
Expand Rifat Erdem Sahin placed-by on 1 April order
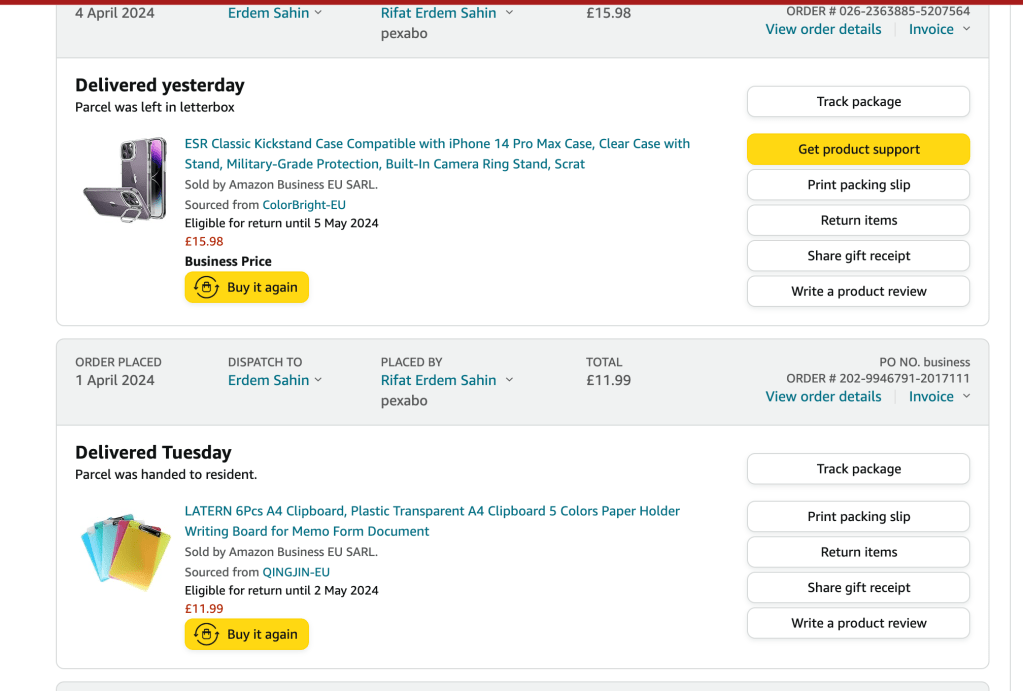(447, 380)
